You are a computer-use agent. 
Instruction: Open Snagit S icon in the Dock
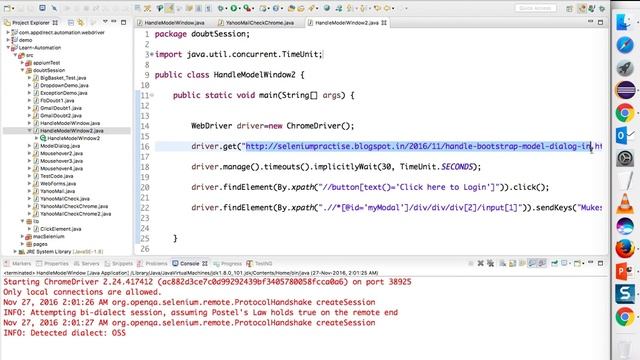tap(624, 294)
